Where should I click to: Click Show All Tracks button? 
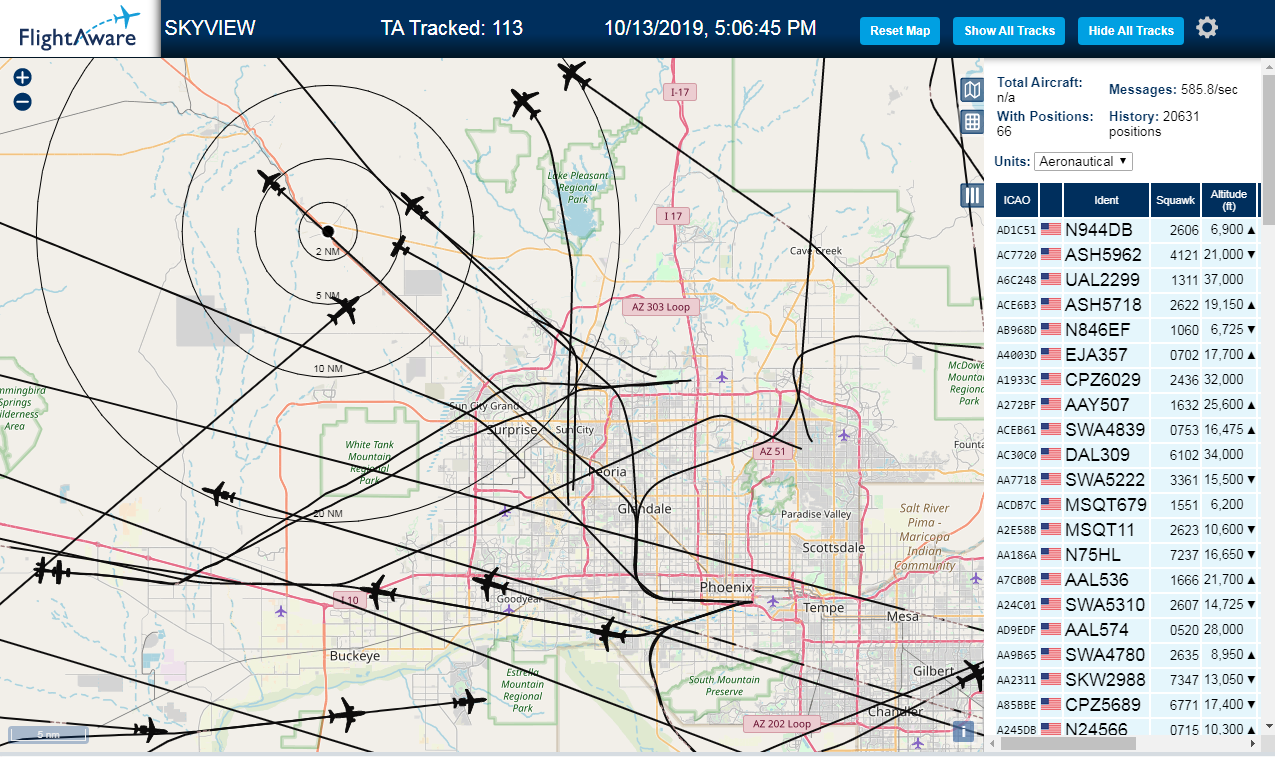coord(1009,31)
